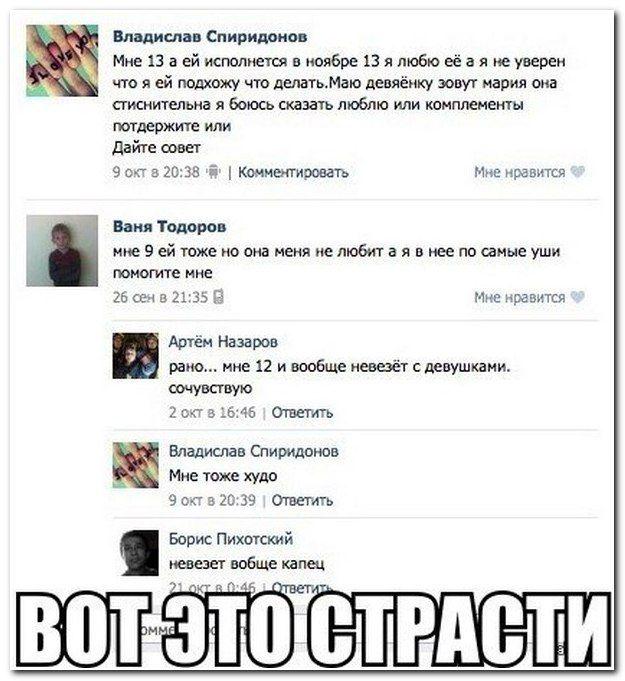Click the mobile phone icon next to 26 сен в 21:35
625x681 pixels.
[x=218, y=297]
